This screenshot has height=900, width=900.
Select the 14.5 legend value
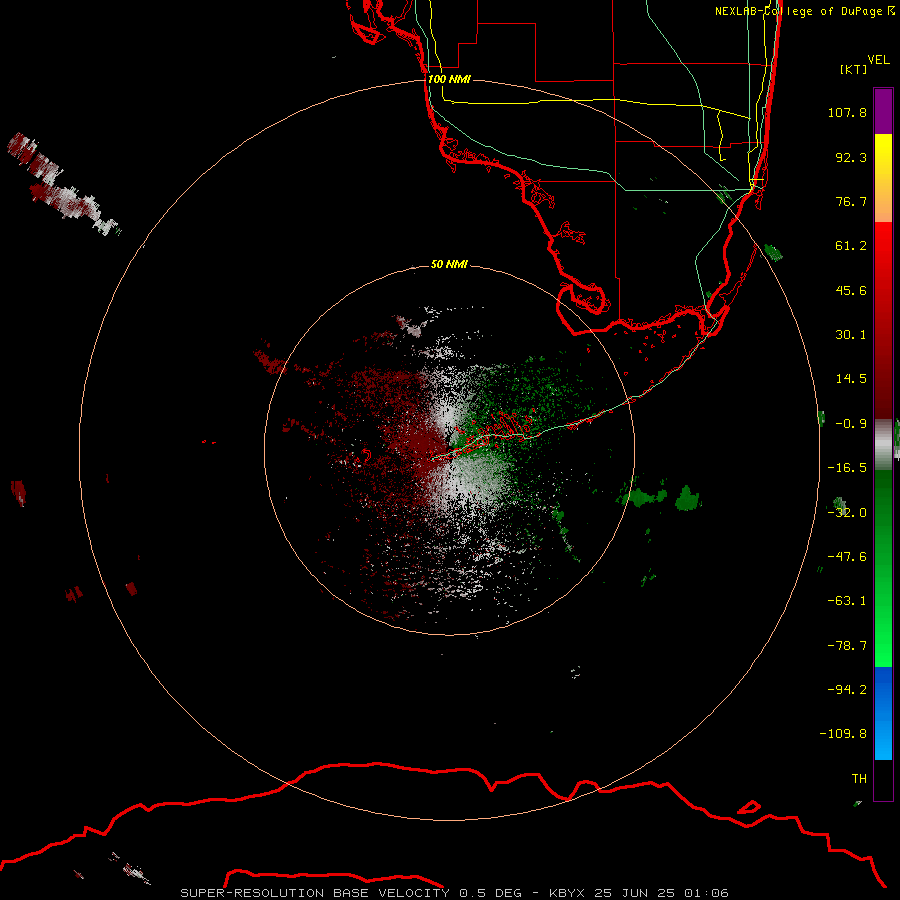(851, 379)
